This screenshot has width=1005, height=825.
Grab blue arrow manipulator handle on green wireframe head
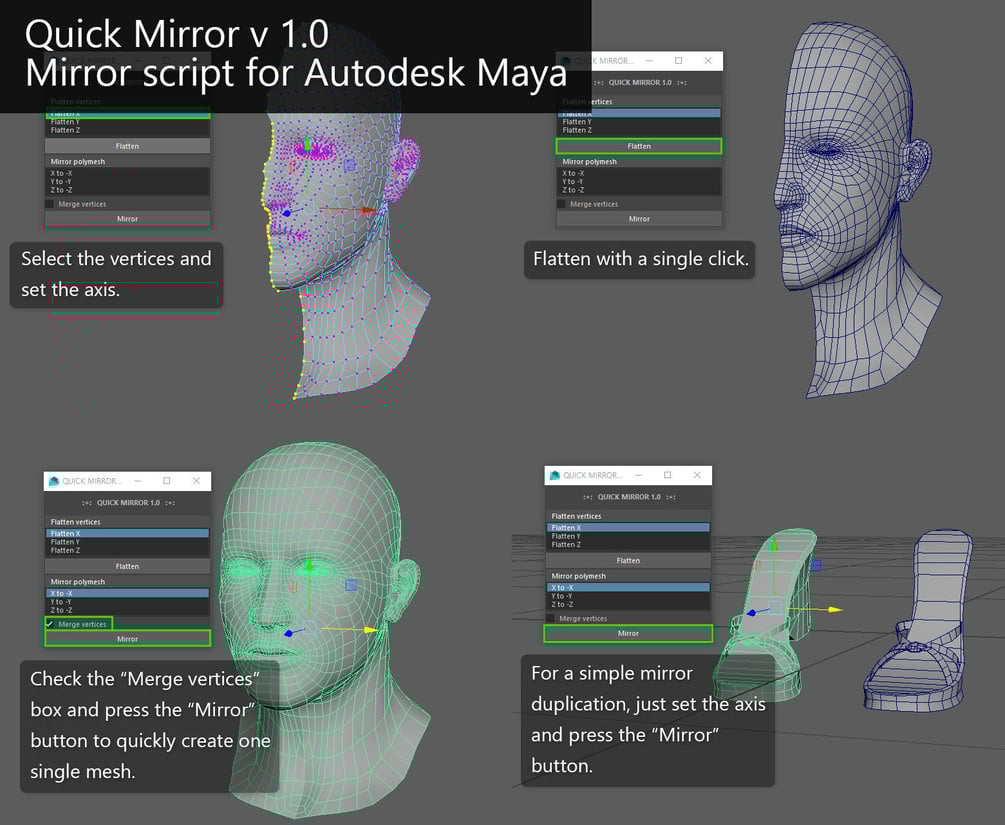[289, 633]
